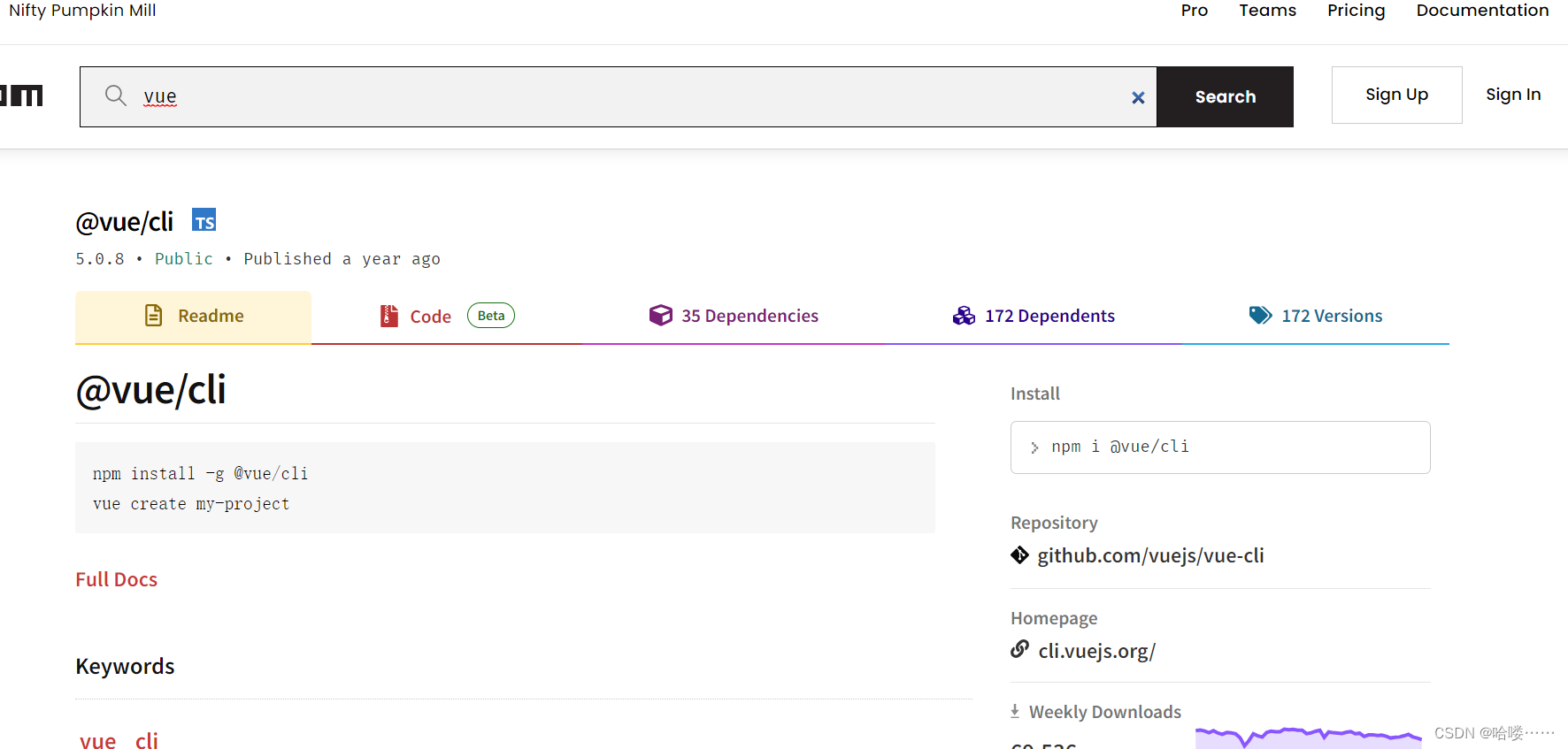Copy the npm i @vue/cli install command
This screenshot has height=749, width=1568.
click(1220, 447)
